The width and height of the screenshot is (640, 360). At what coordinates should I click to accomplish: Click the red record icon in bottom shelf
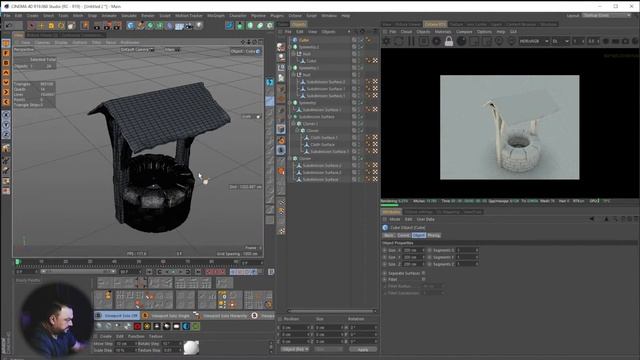(137, 326)
